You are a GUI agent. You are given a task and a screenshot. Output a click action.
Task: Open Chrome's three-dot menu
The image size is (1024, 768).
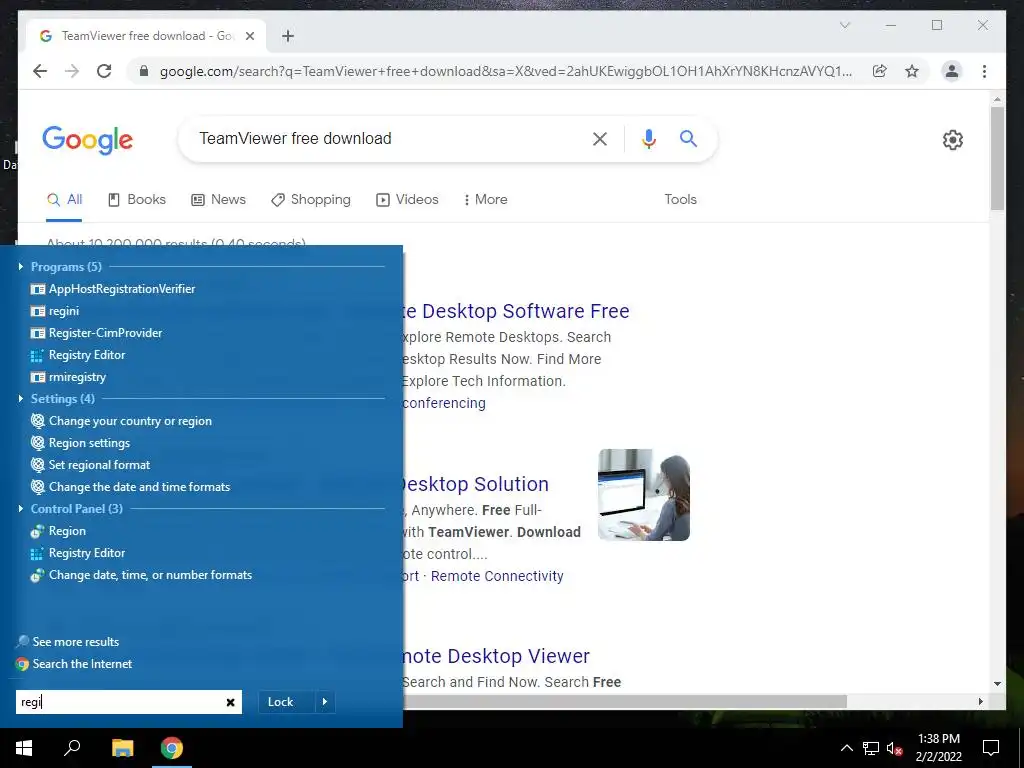coord(984,71)
